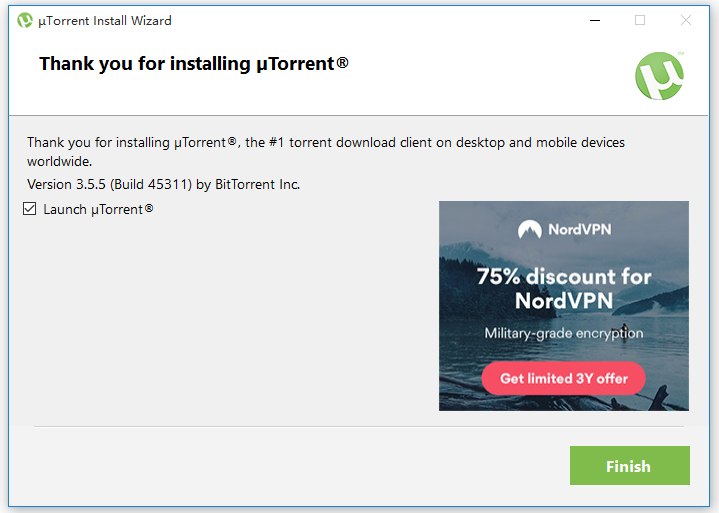Click the "Military-grade encryption" ad text
This screenshot has height=513, width=719.
point(563,333)
